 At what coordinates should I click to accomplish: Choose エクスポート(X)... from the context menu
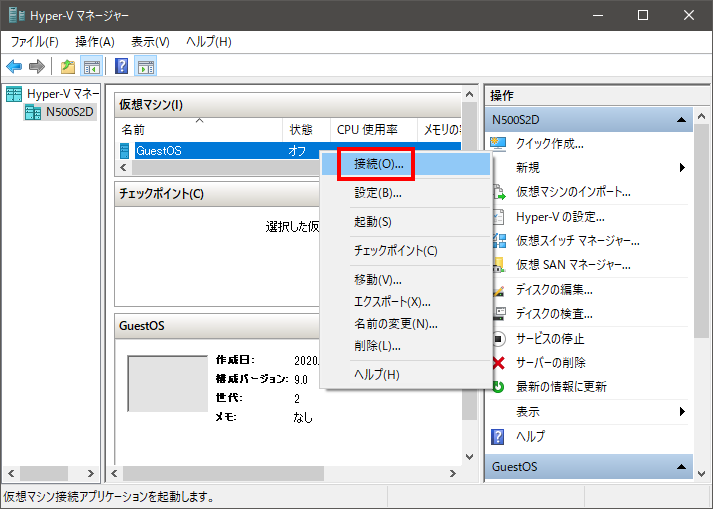[405, 302]
